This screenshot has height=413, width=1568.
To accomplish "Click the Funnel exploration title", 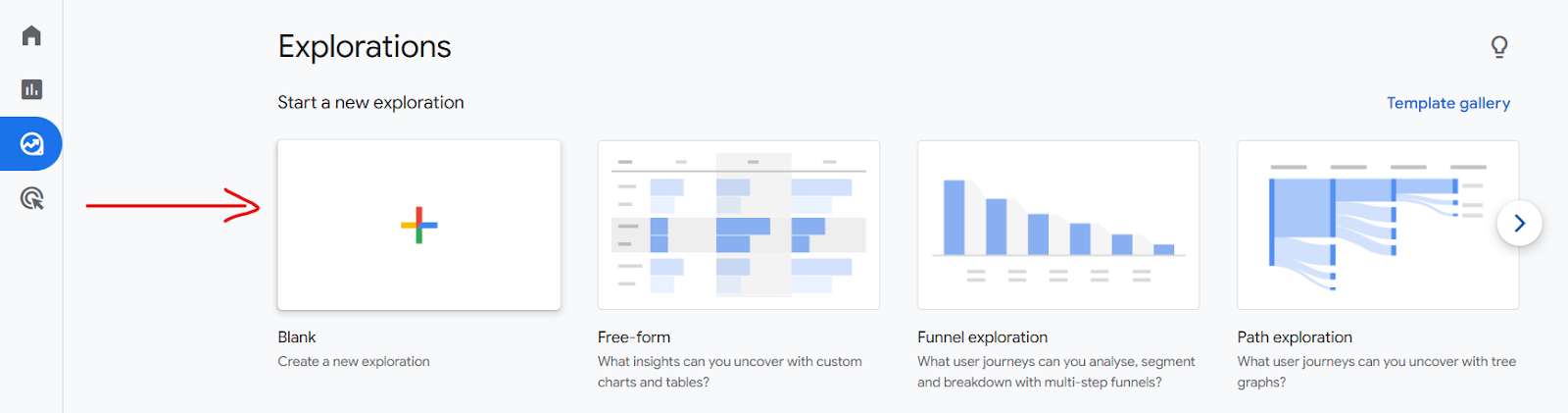I will coord(983,337).
